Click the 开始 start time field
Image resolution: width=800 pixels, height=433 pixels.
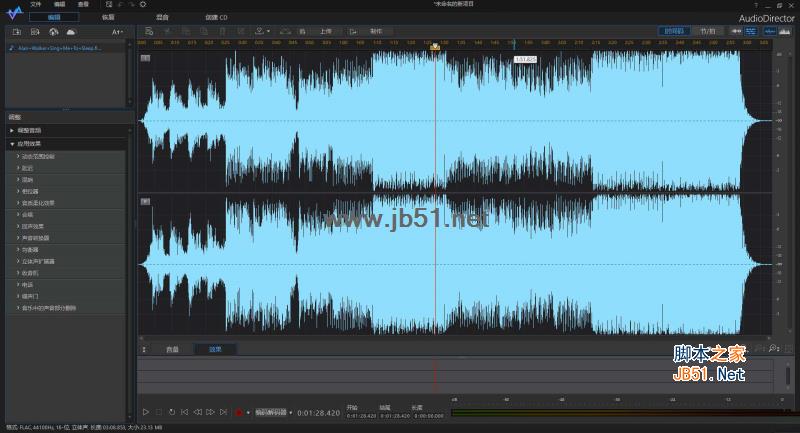click(361, 416)
